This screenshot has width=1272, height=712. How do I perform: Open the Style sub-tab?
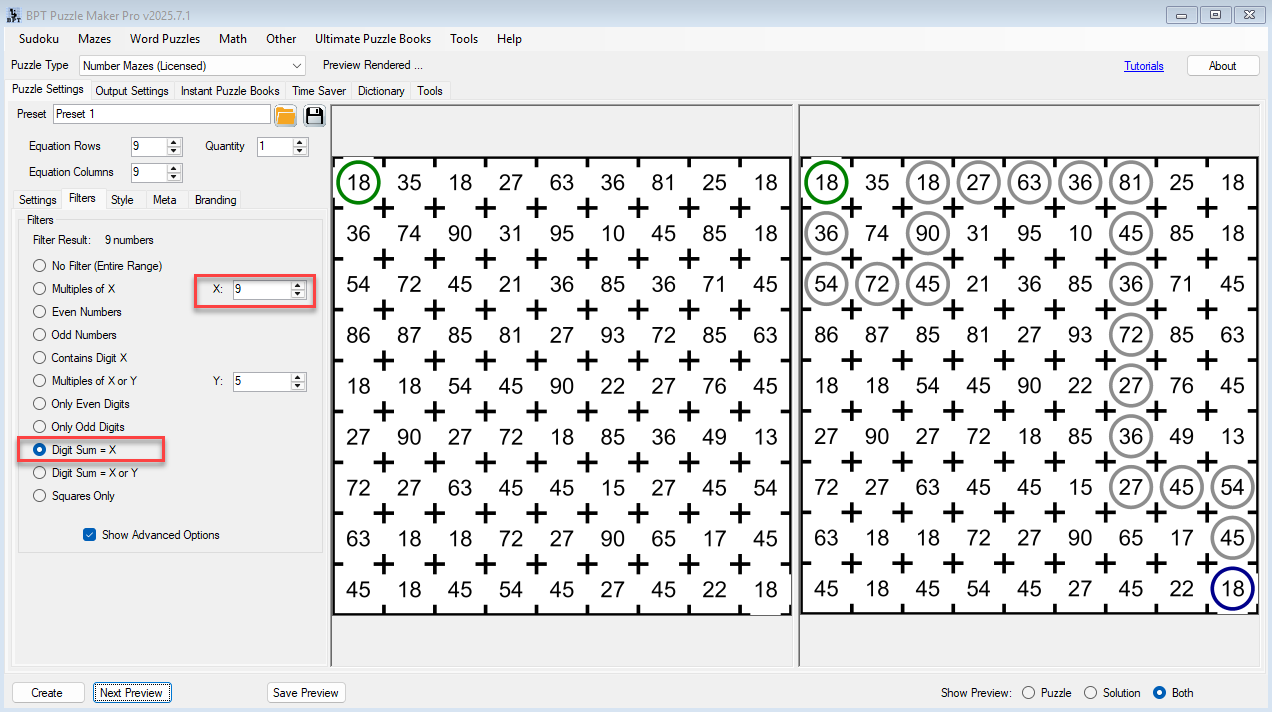coord(122,200)
